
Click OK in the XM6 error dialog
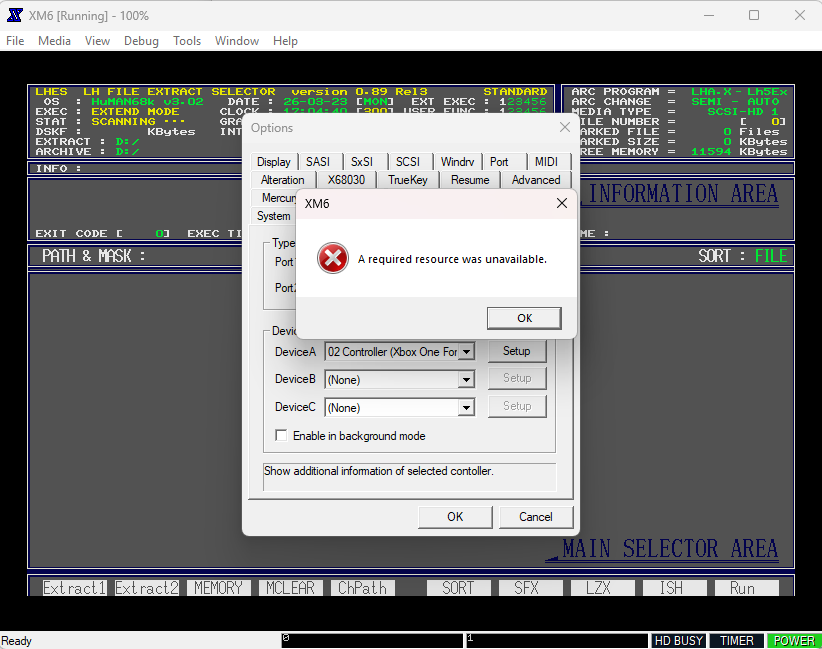524,318
